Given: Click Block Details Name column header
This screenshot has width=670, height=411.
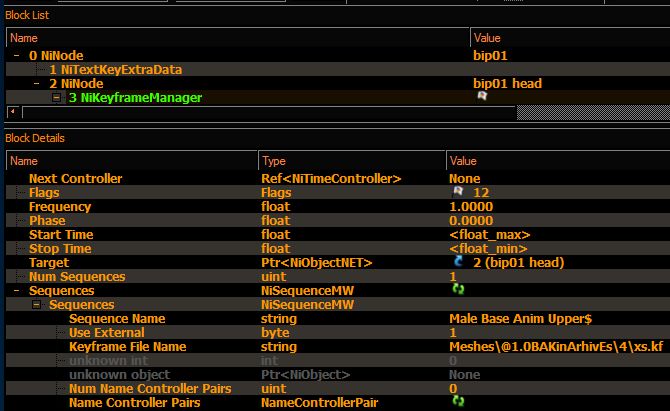Looking at the screenshot, I should (x=132, y=161).
